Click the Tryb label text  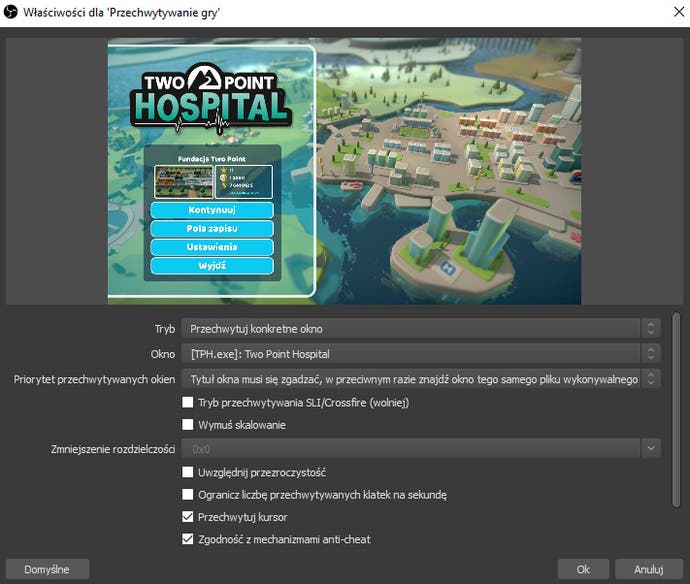tap(165, 329)
